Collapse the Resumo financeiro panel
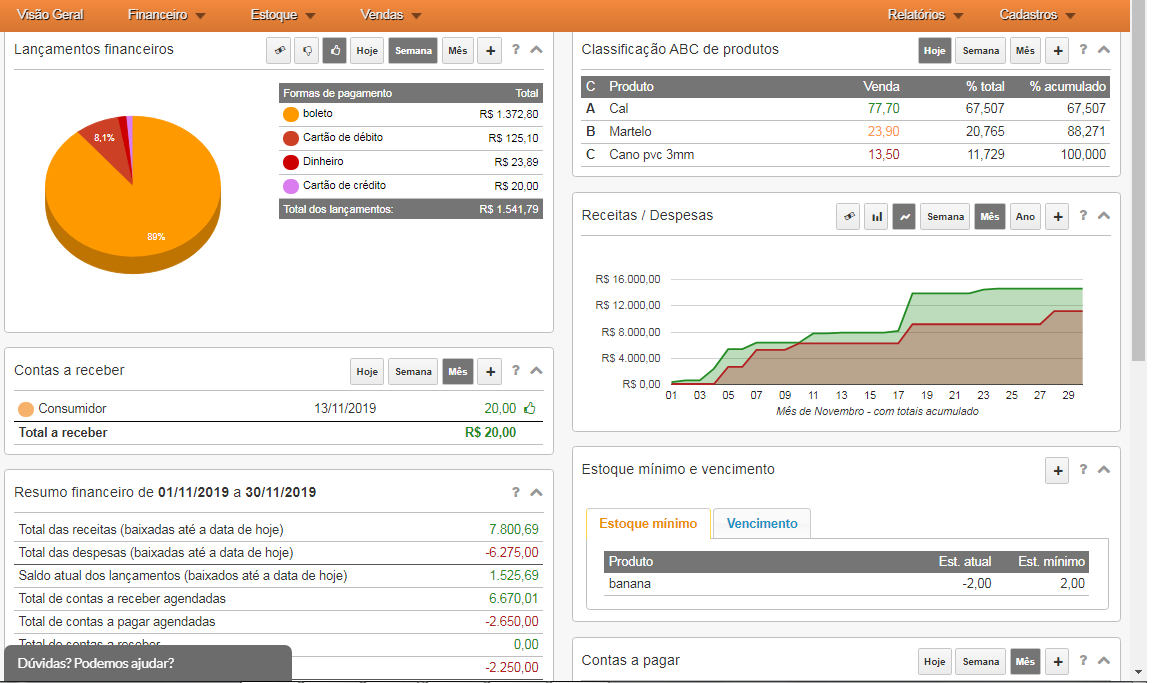 tap(537, 492)
